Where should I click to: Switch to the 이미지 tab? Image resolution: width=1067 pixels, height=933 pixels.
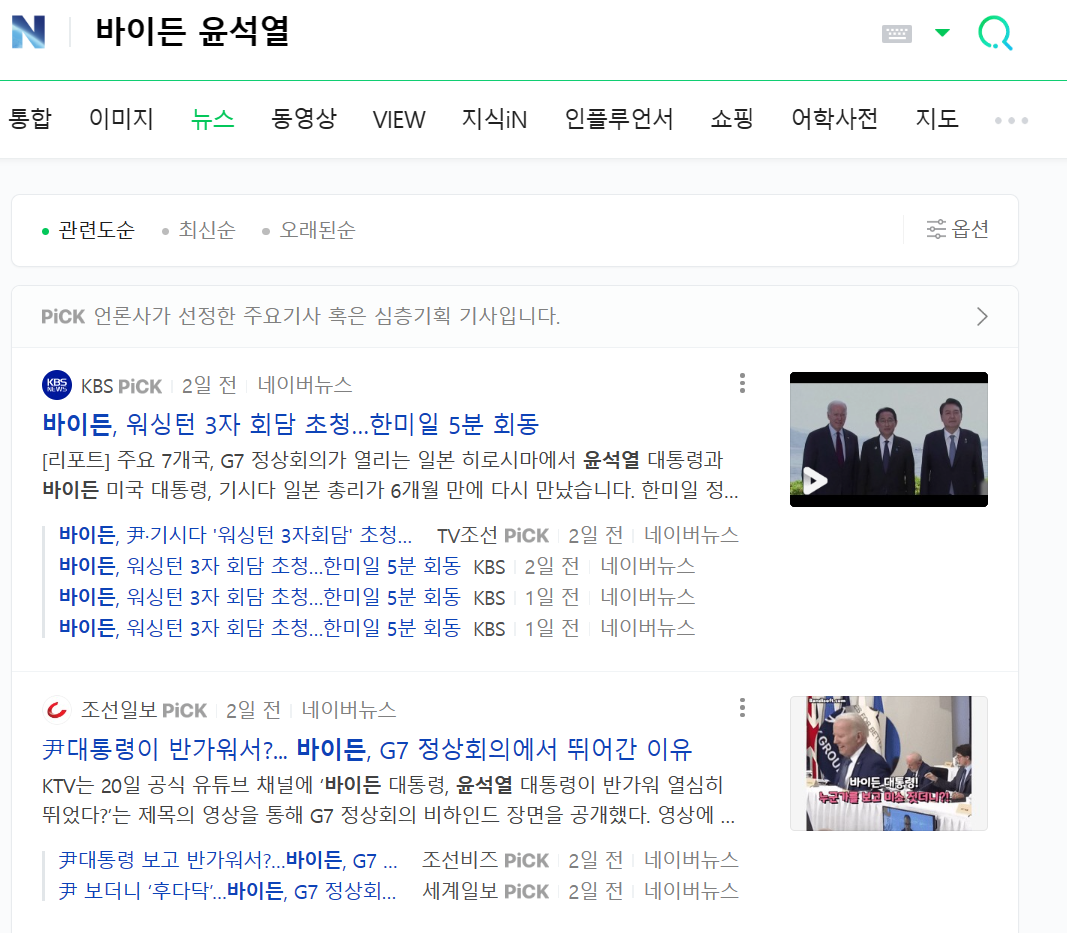coord(121,119)
